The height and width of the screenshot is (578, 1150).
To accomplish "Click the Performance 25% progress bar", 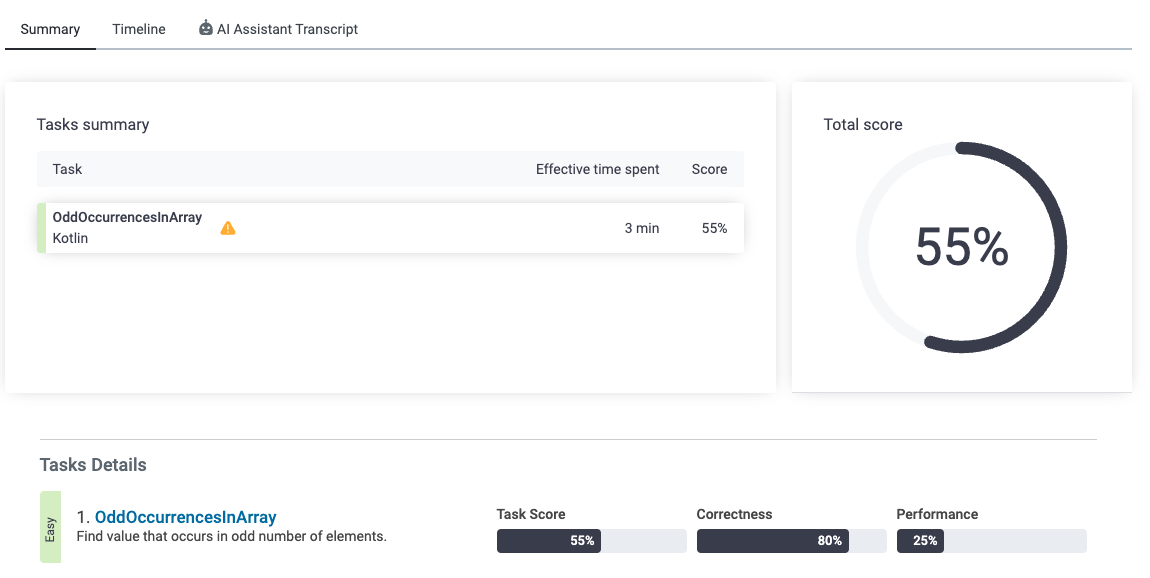I will click(x=991, y=541).
